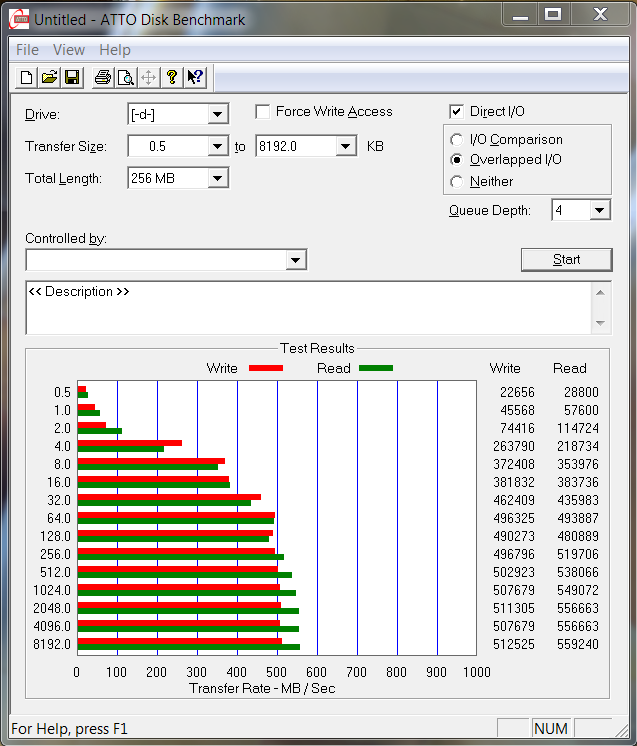Open the Queue Depth dropdown
The width and height of the screenshot is (637, 746).
coord(599,210)
